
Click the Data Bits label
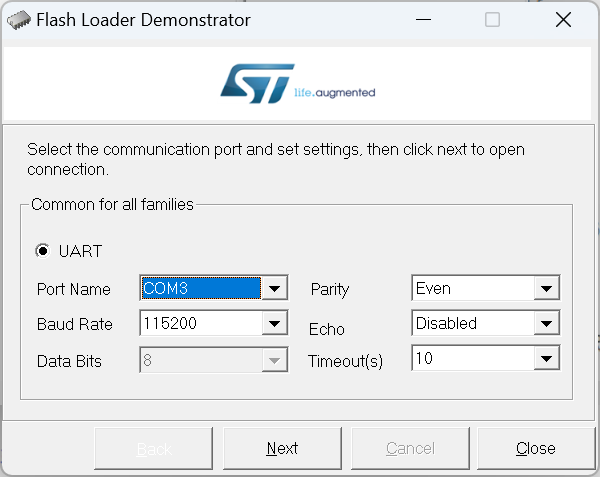tap(69, 362)
